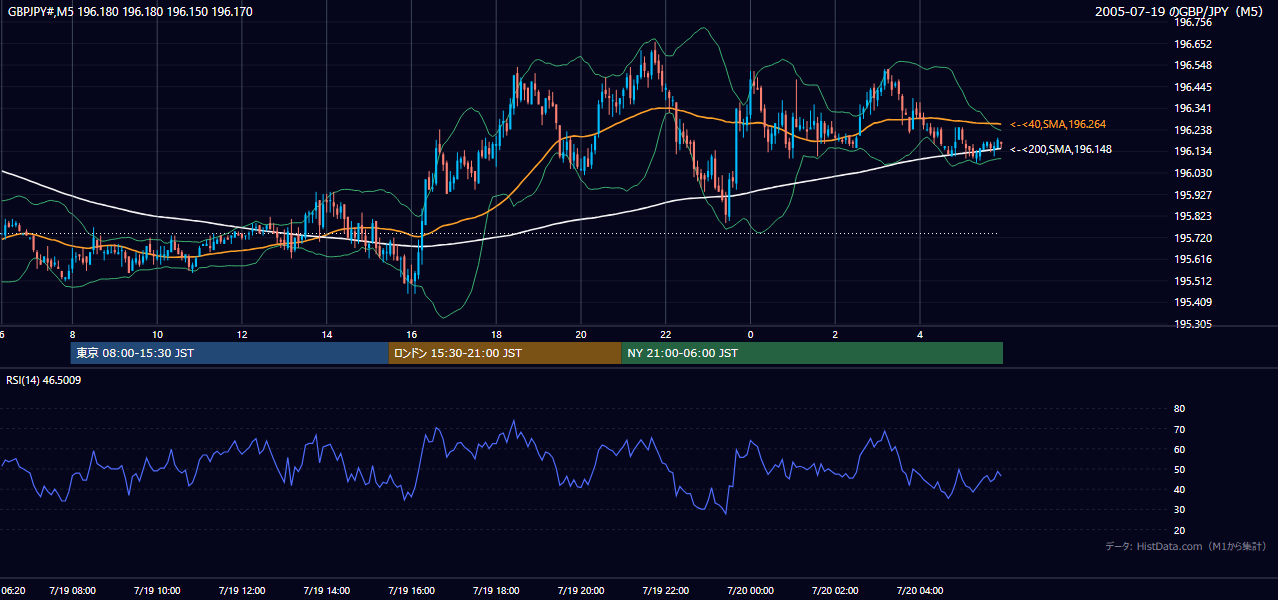Click price axis value 195.512
Screen dimensions: 1278x600
click(x=1192, y=281)
